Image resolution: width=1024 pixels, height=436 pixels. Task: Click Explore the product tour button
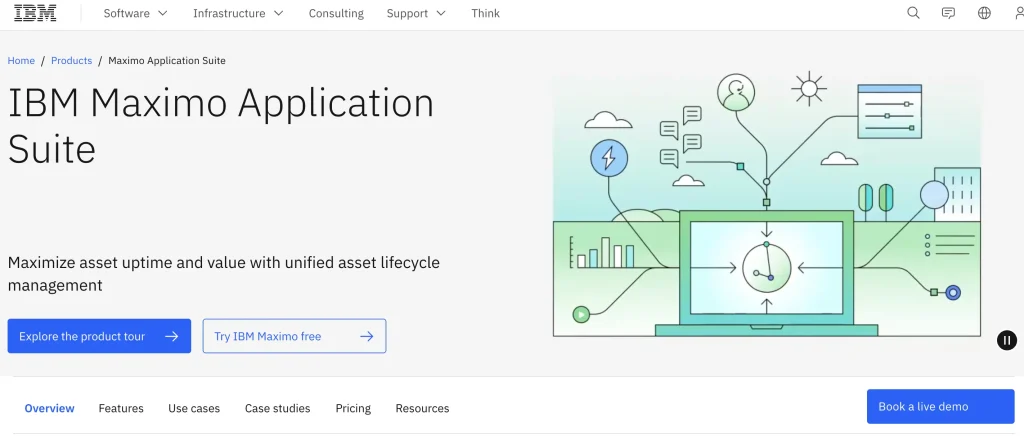(x=99, y=336)
